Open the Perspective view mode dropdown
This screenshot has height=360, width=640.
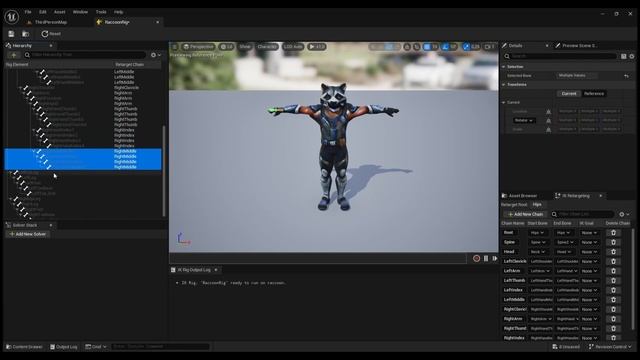198,47
